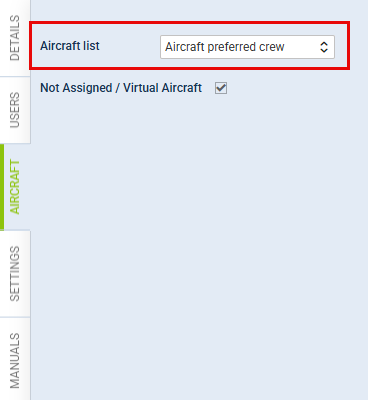Uncheck Not Assigned / Virtual Aircraft checkbox
The image size is (368, 400).
[x=221, y=88]
